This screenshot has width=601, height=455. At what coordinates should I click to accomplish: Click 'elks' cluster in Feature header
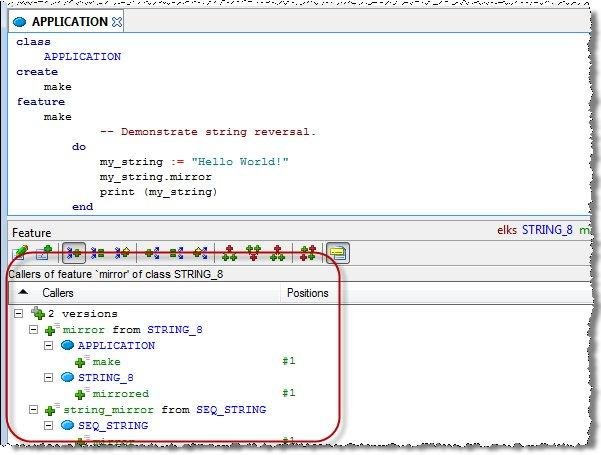507,230
